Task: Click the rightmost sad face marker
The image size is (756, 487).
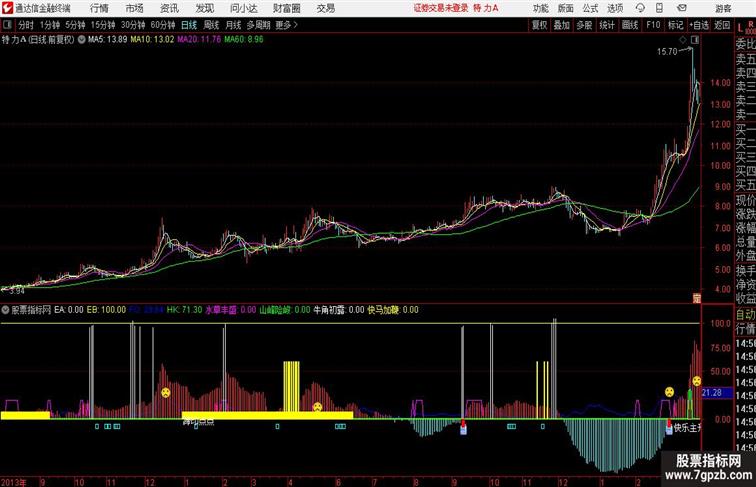Action: point(697,381)
